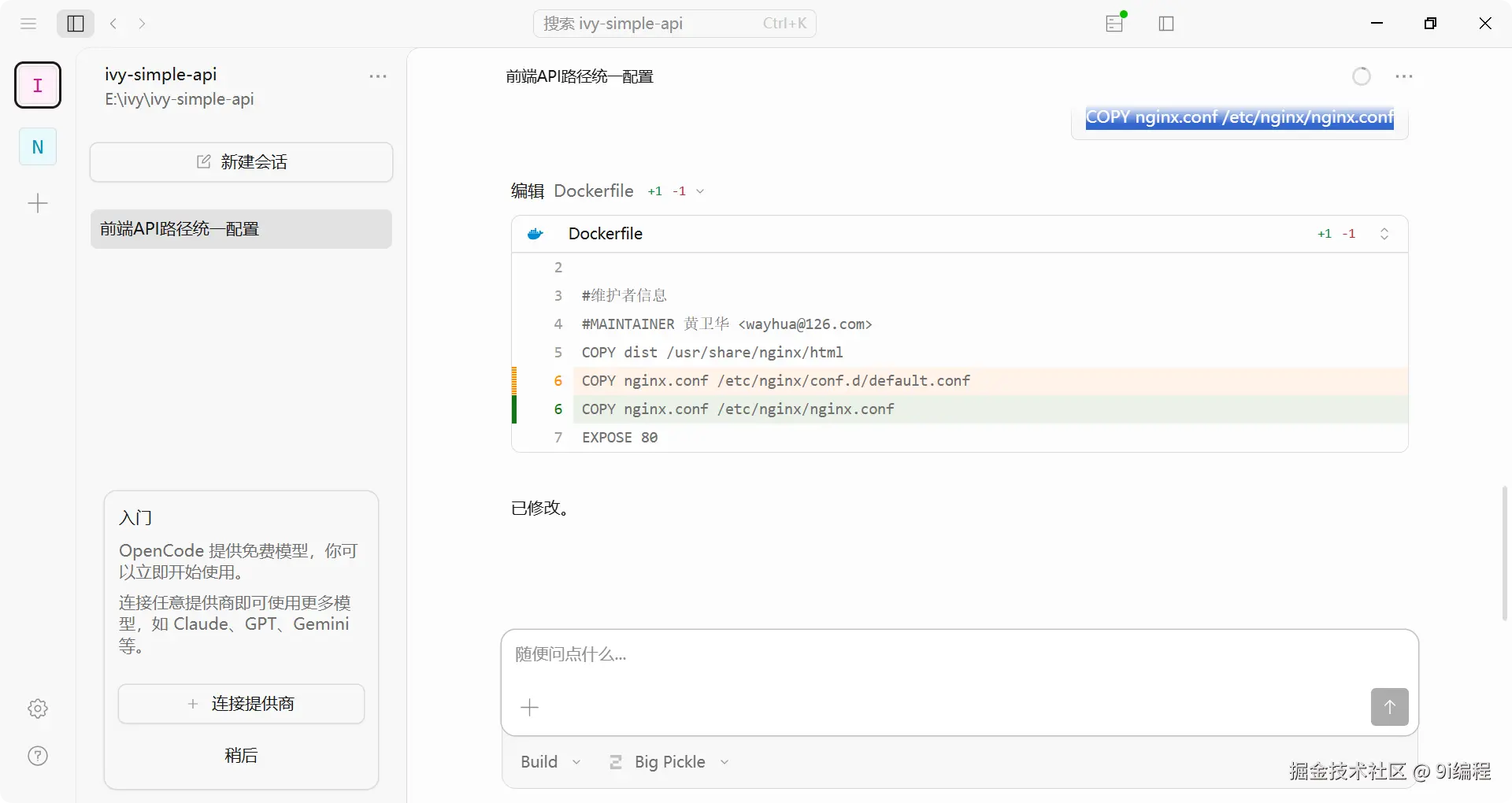Focus the 随便问点什么 prompt input

pyautogui.click(x=959, y=655)
